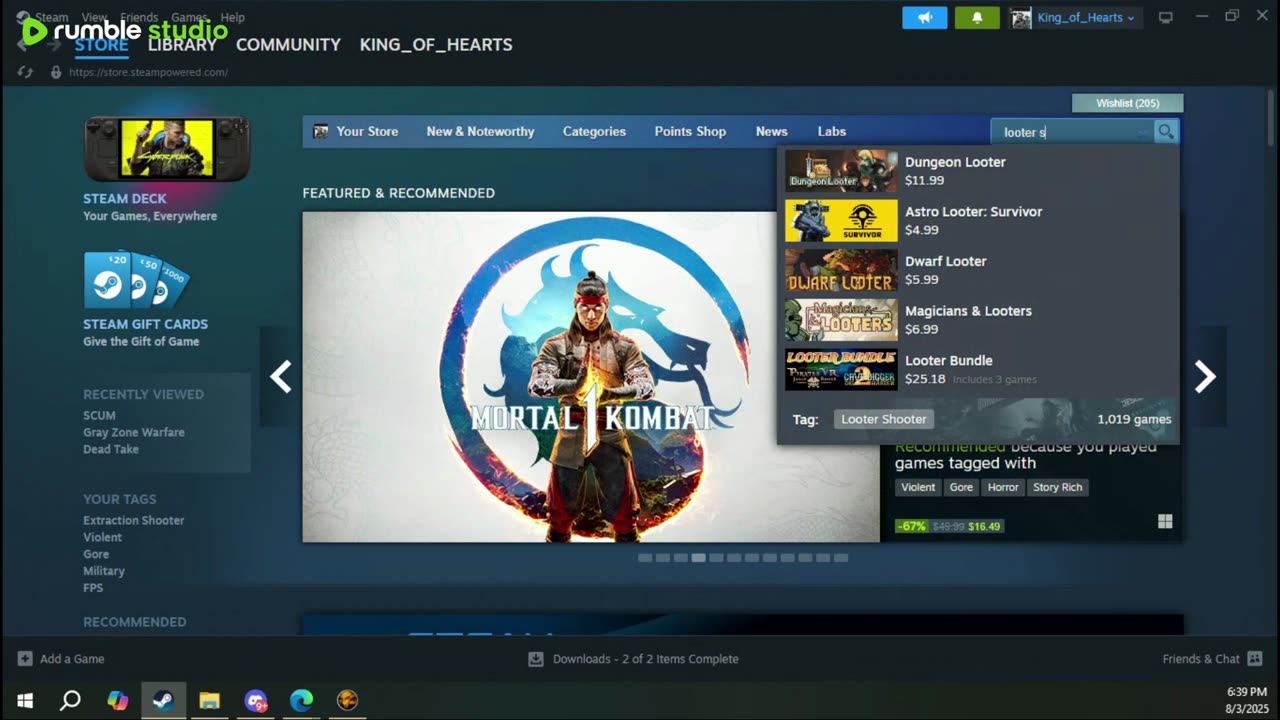
Task: Select Astro Looter: Survivor result
Action: (x=978, y=220)
